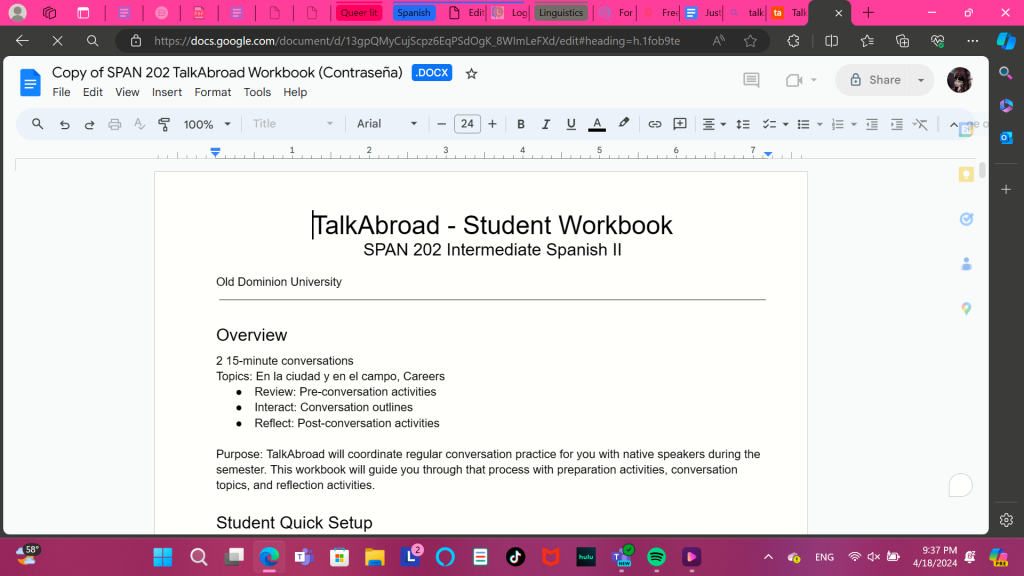
Task: Click the Share button
Action: pos(874,80)
